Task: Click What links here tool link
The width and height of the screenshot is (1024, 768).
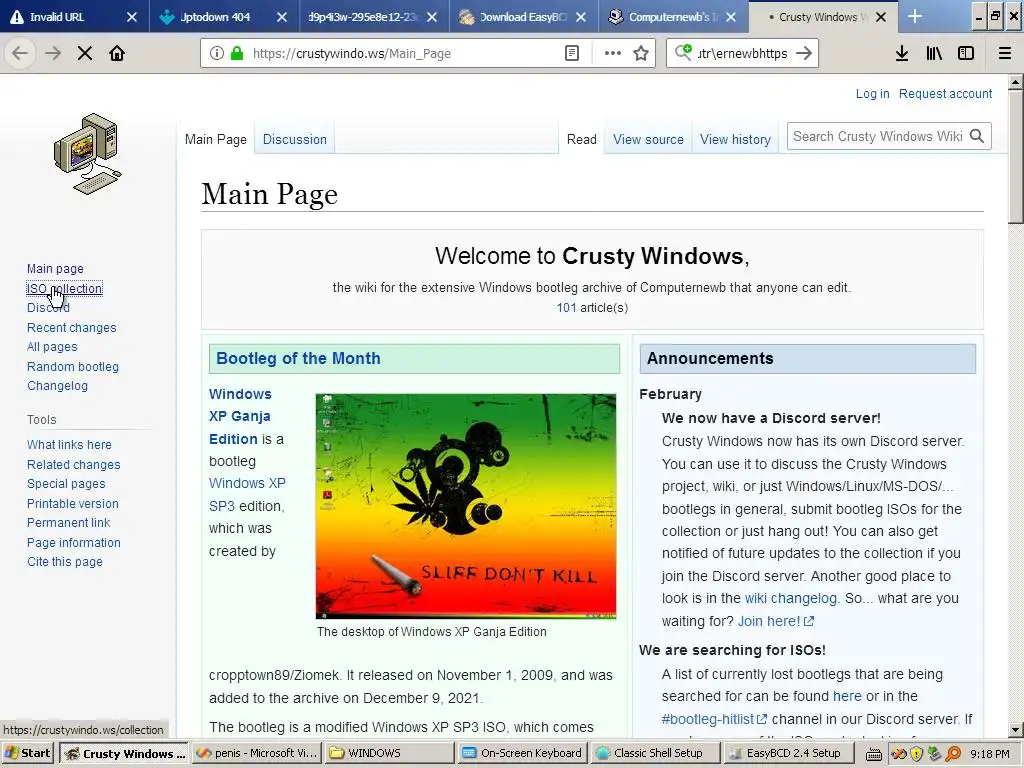Action: (x=69, y=444)
